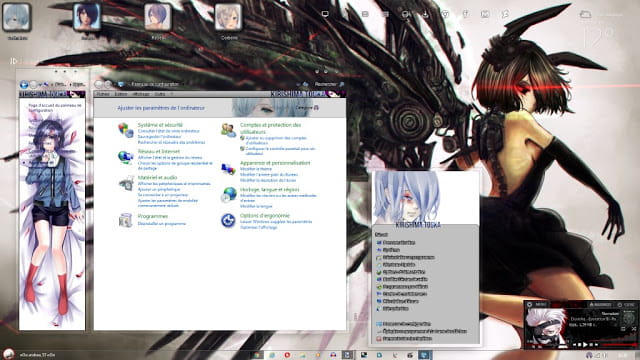
Task: Click the Programmes category icon
Action: point(126,220)
